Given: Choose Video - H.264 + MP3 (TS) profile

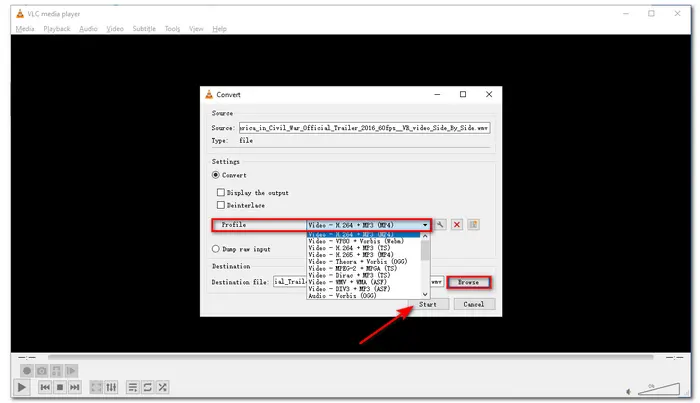Looking at the screenshot, I should (x=363, y=248).
